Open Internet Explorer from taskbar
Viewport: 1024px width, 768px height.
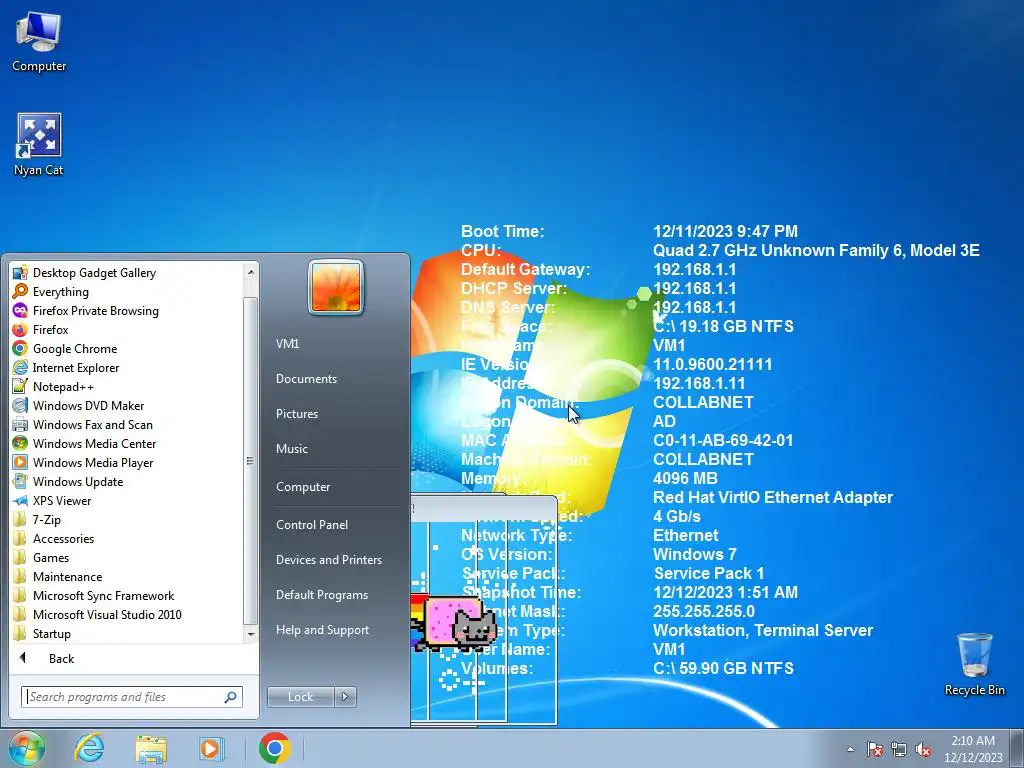point(89,748)
